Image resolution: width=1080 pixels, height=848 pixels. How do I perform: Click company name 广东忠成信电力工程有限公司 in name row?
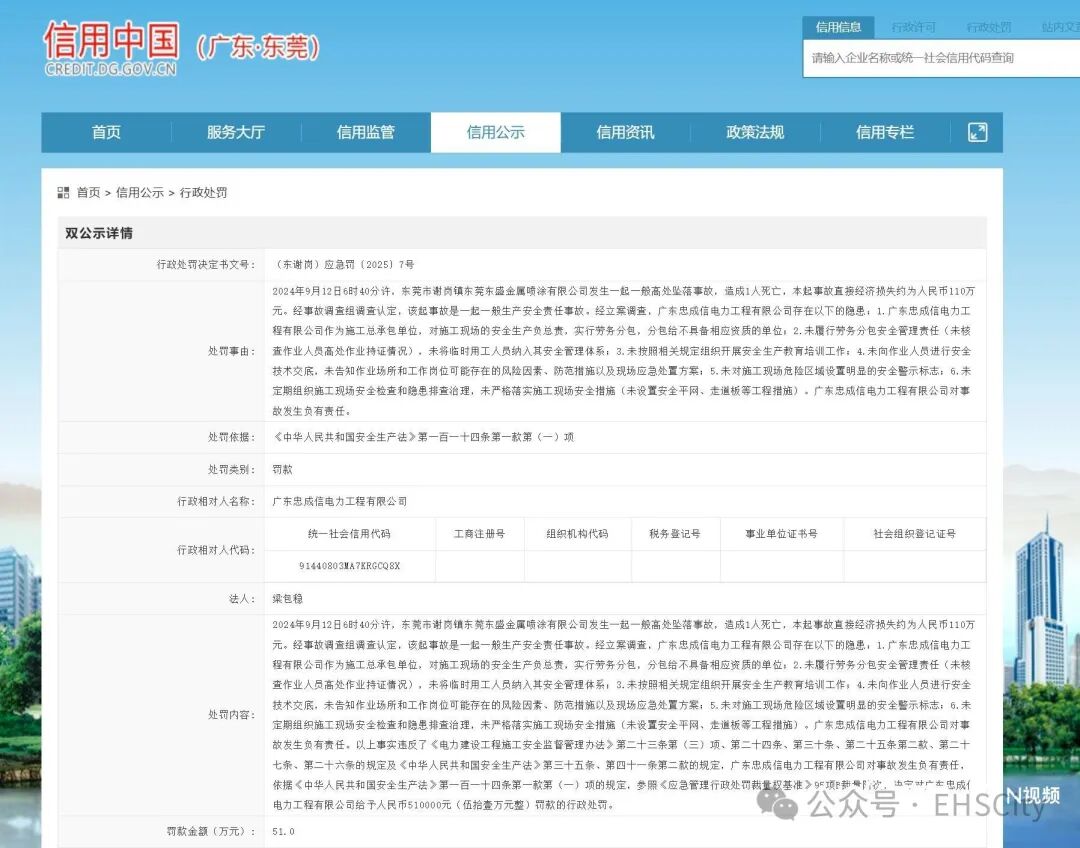click(x=340, y=501)
